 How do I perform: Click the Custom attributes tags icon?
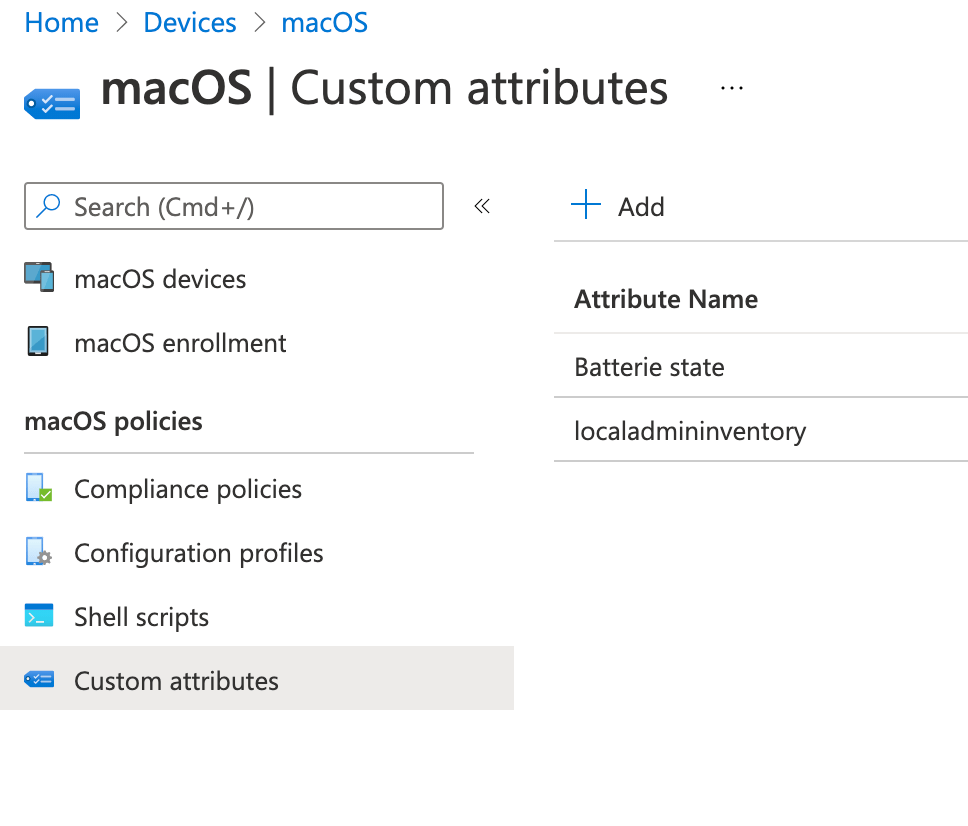[x=38, y=679]
